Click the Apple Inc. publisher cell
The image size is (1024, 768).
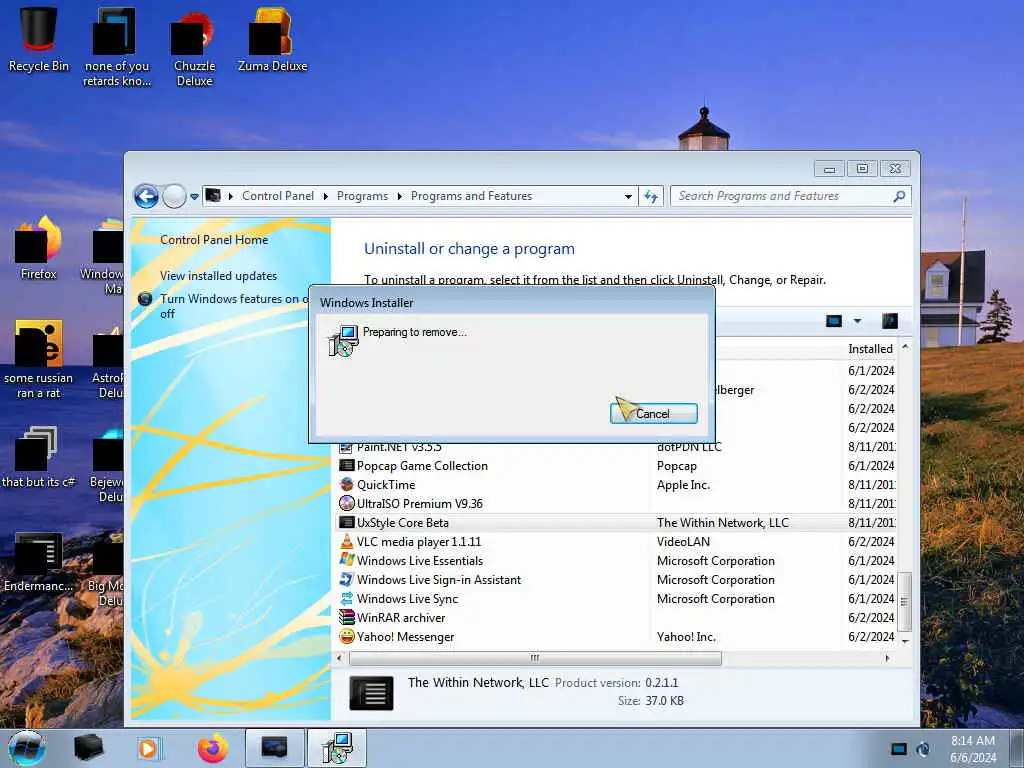coord(683,485)
